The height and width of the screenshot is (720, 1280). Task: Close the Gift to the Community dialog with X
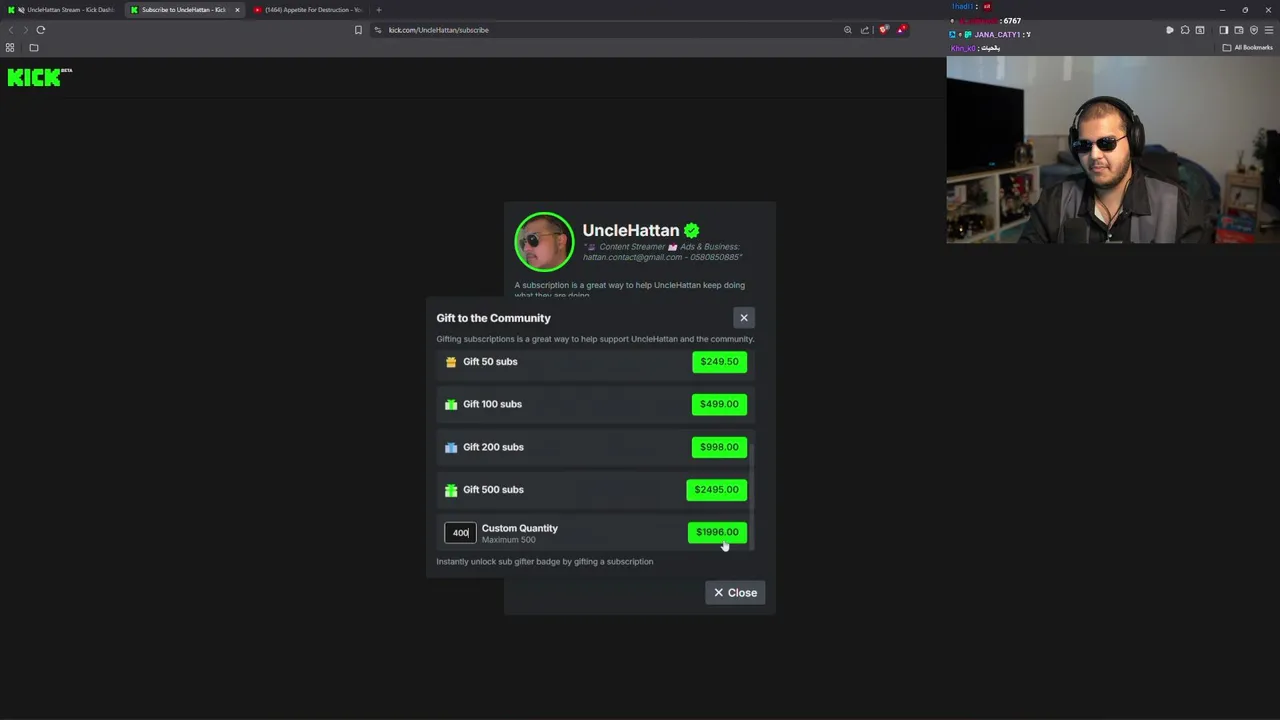[743, 318]
